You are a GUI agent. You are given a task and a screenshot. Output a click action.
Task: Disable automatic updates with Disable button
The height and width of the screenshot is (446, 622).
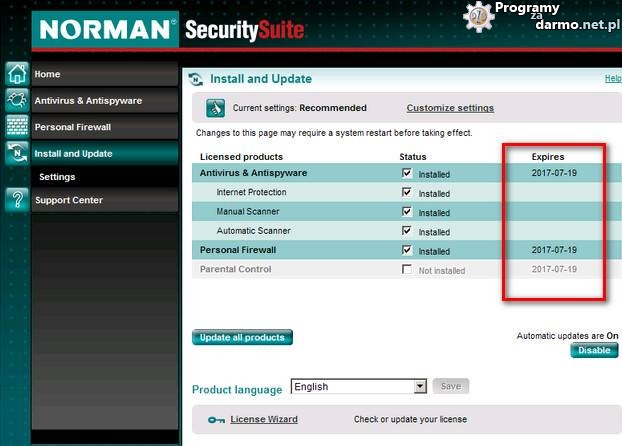594,351
